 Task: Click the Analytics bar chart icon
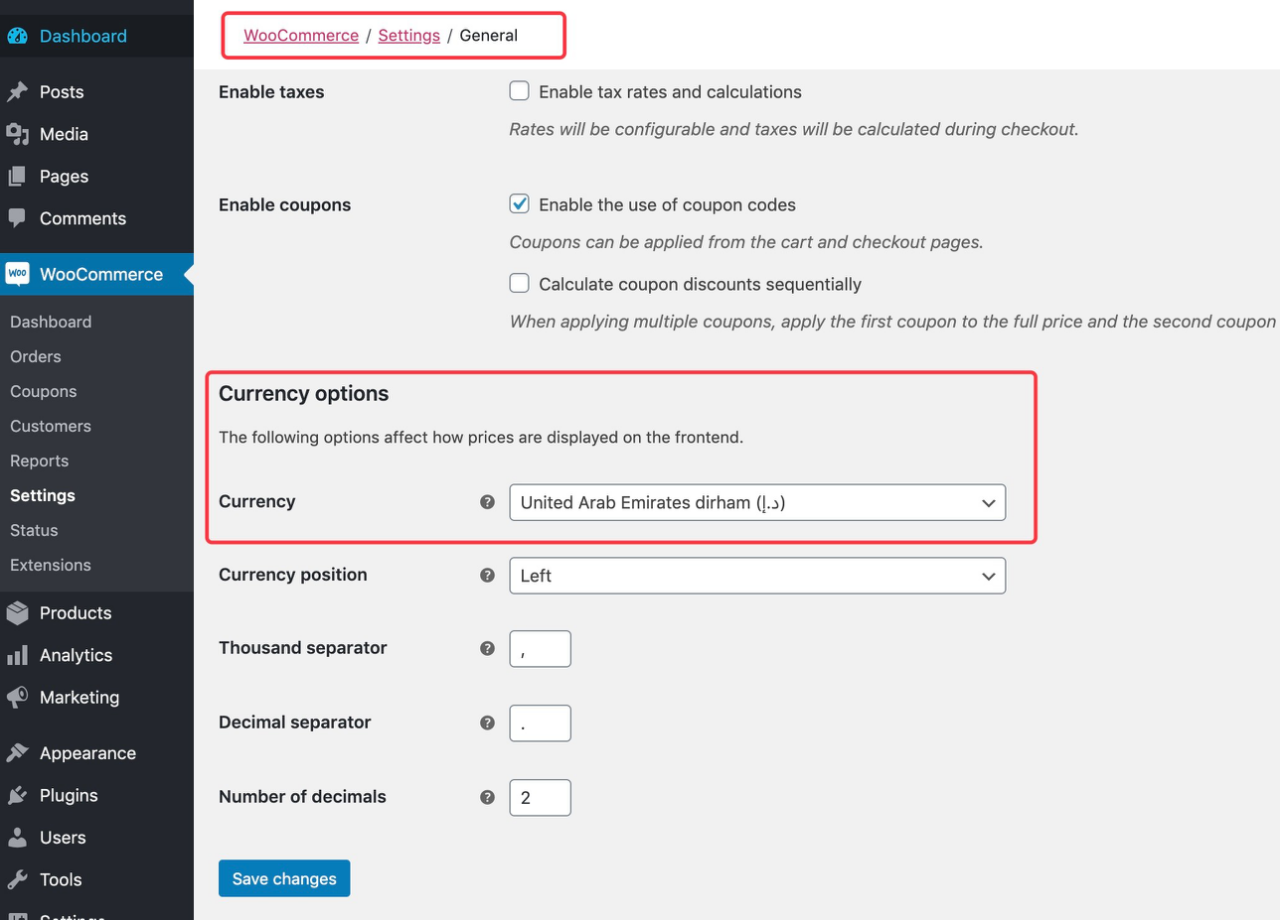point(17,655)
